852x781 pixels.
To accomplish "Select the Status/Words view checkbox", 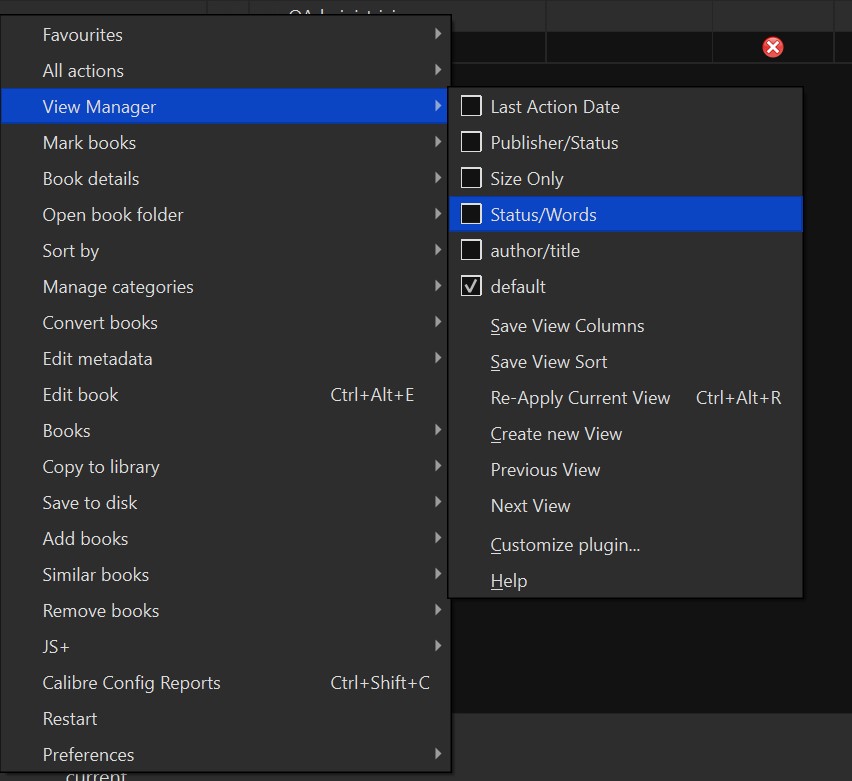I will click(471, 214).
